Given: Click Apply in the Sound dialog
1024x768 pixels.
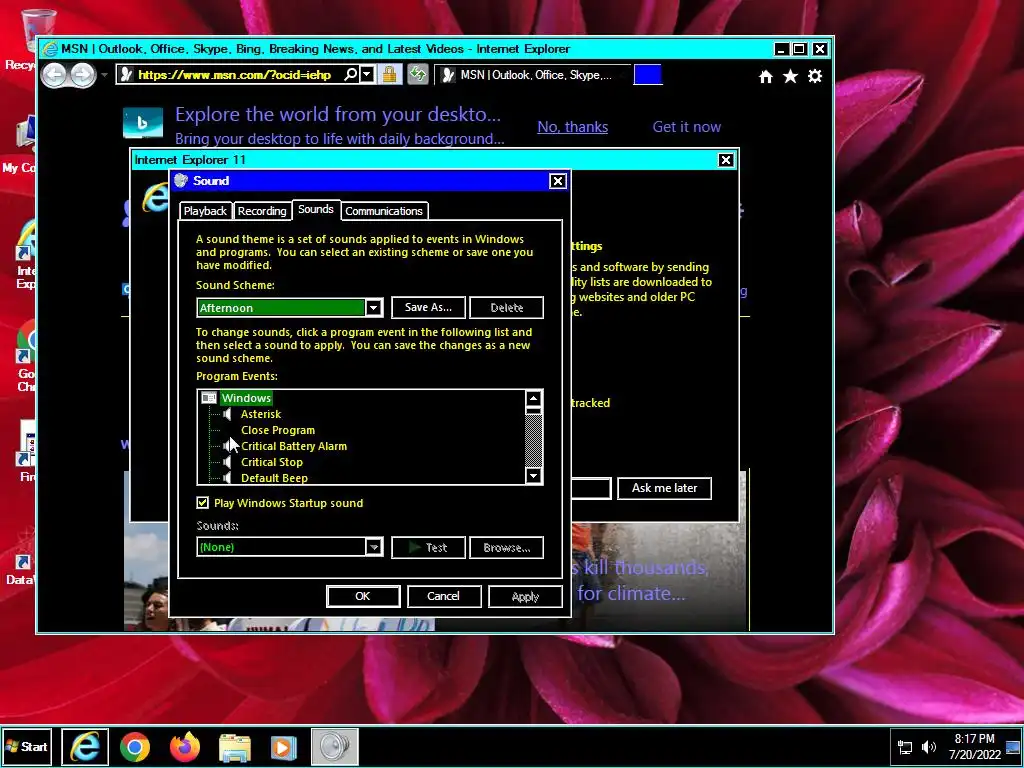Looking at the screenshot, I should pyautogui.click(x=525, y=596).
